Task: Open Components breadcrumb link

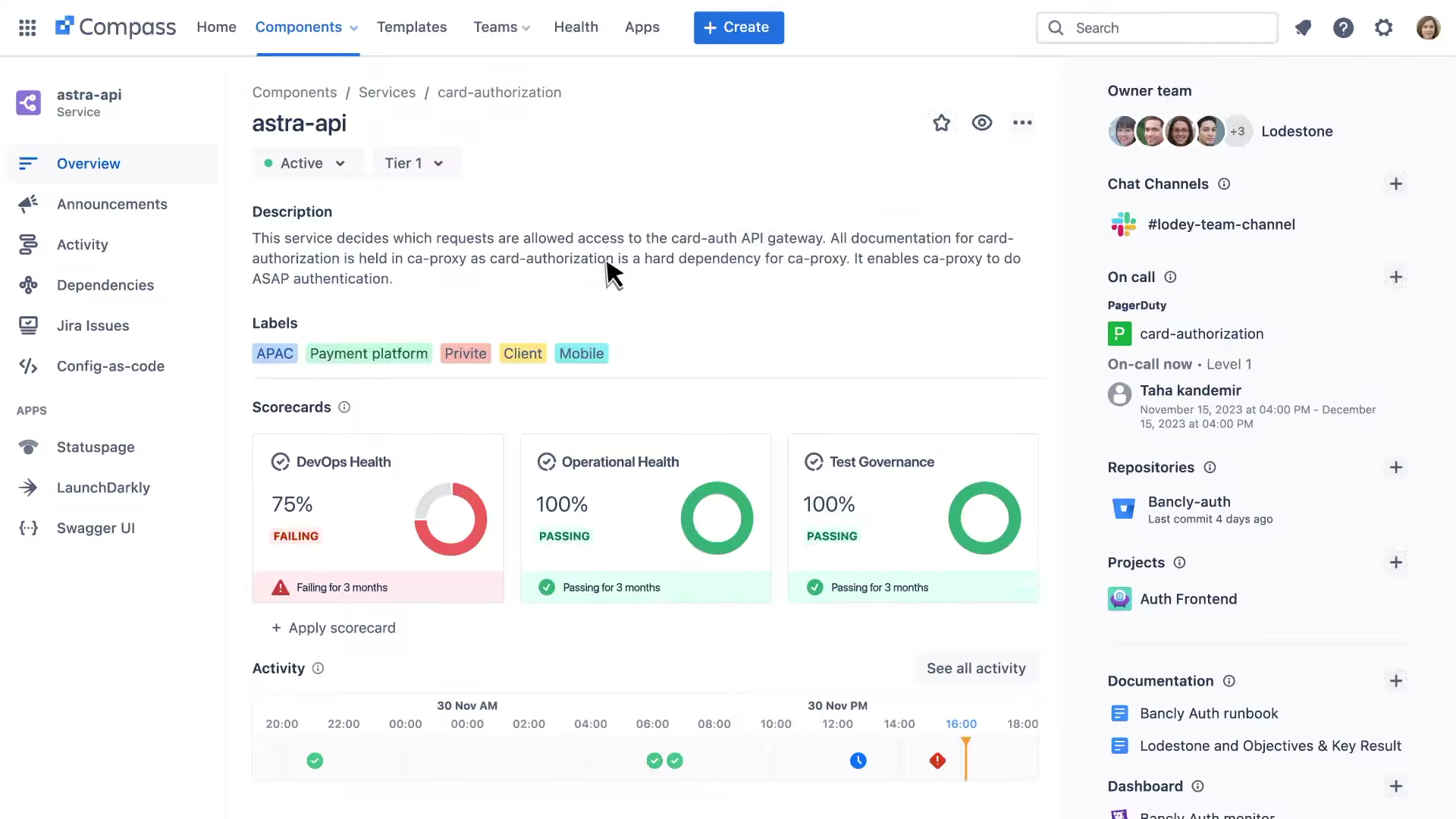Action: click(x=294, y=93)
